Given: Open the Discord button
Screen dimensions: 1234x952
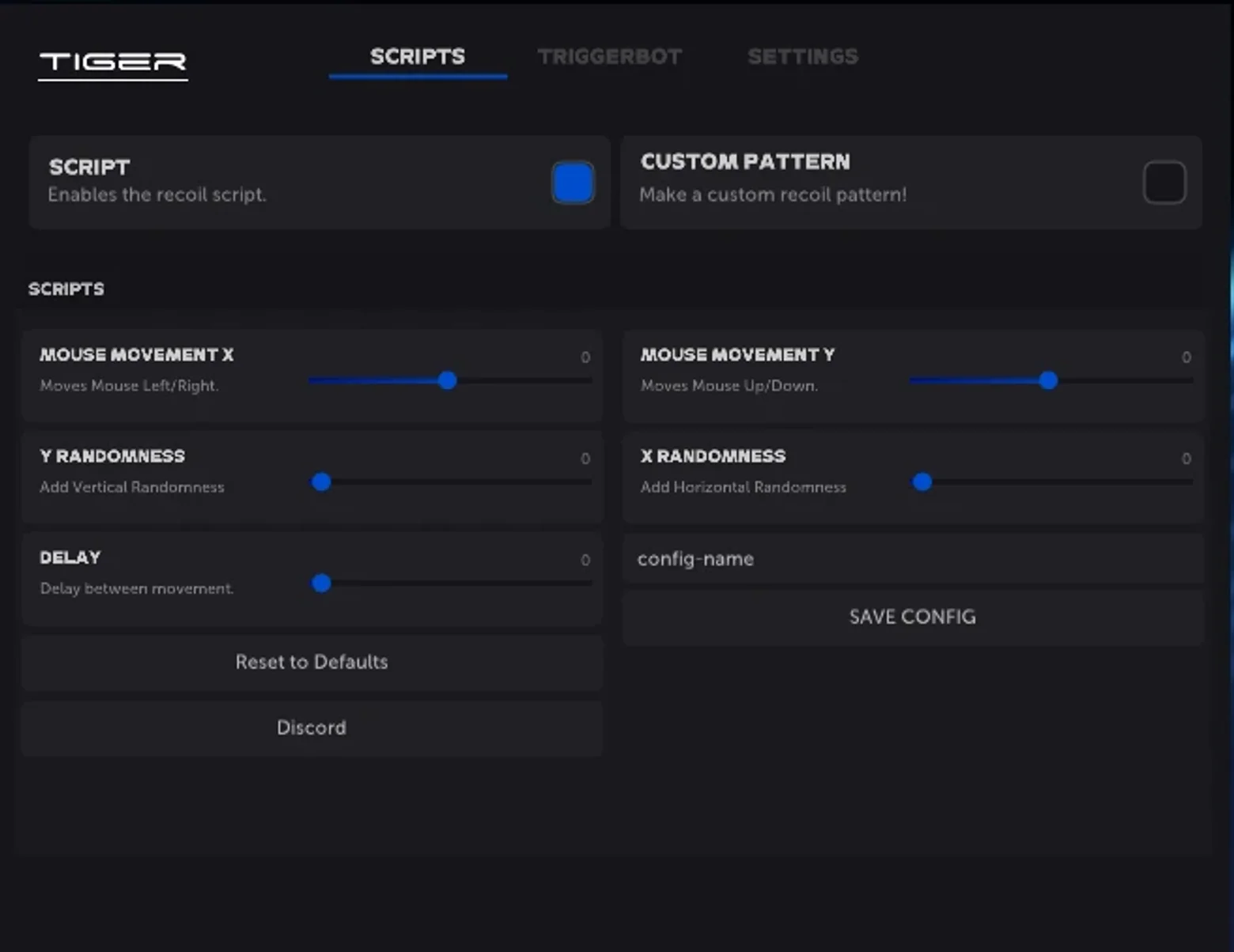Looking at the screenshot, I should pos(312,727).
